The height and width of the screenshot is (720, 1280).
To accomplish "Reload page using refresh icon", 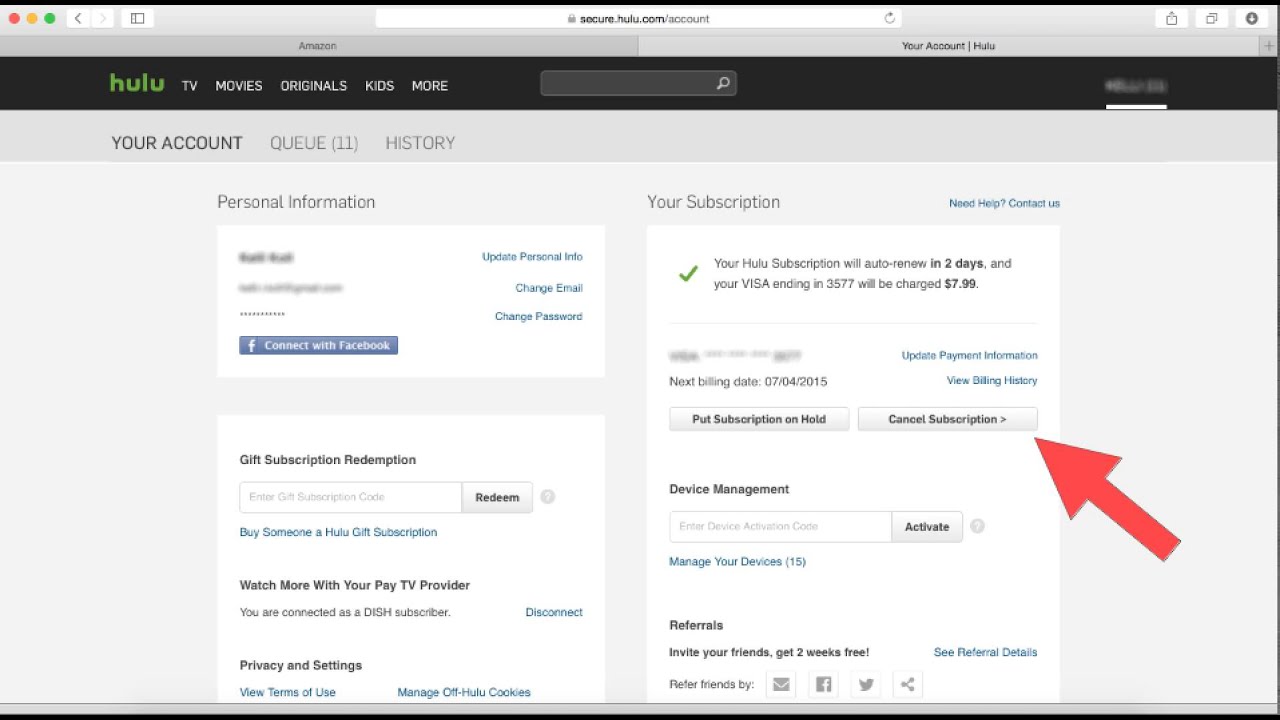I will [x=889, y=18].
